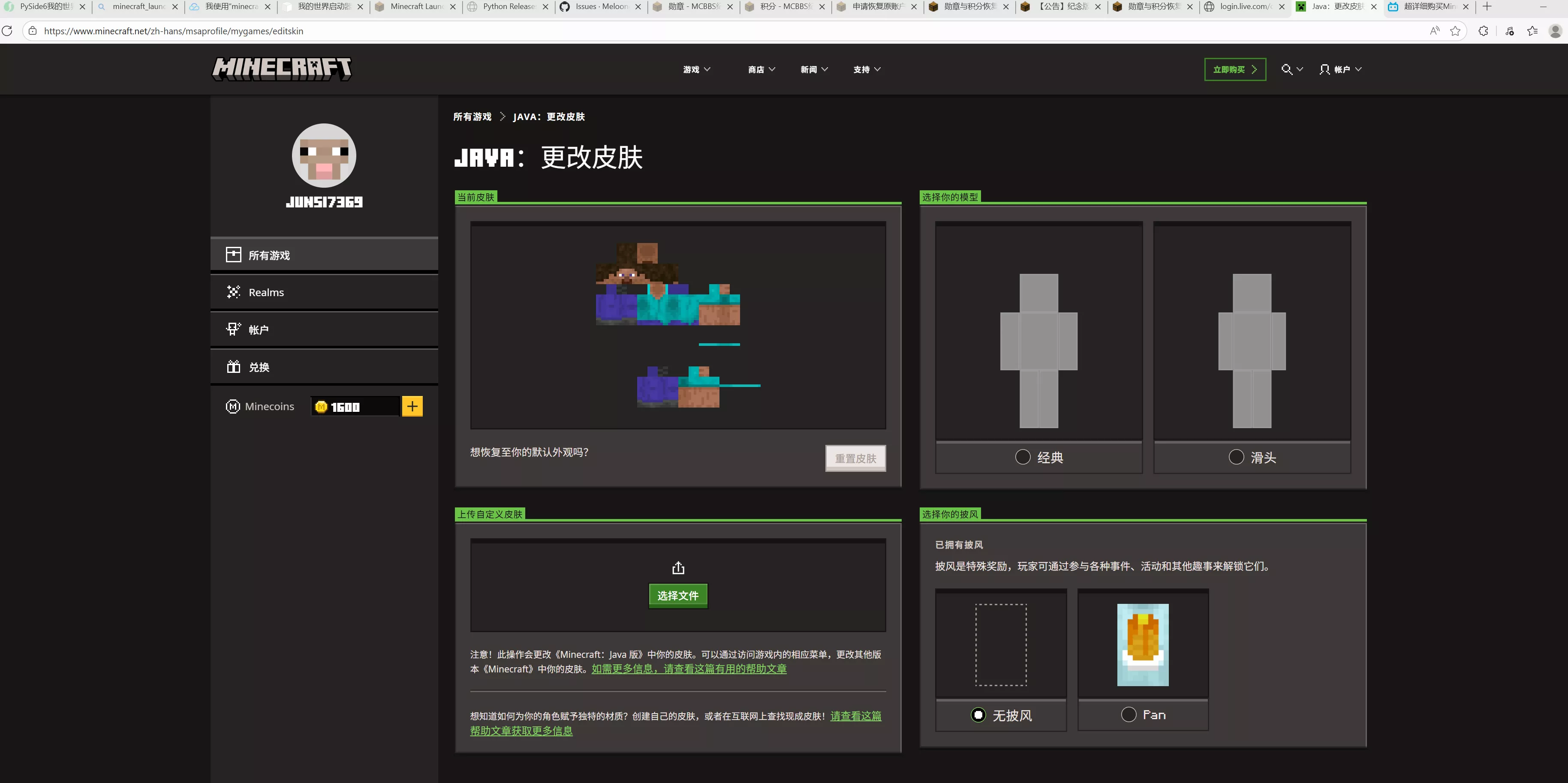
Task: Open Realms in the sidebar
Action: (x=324, y=292)
